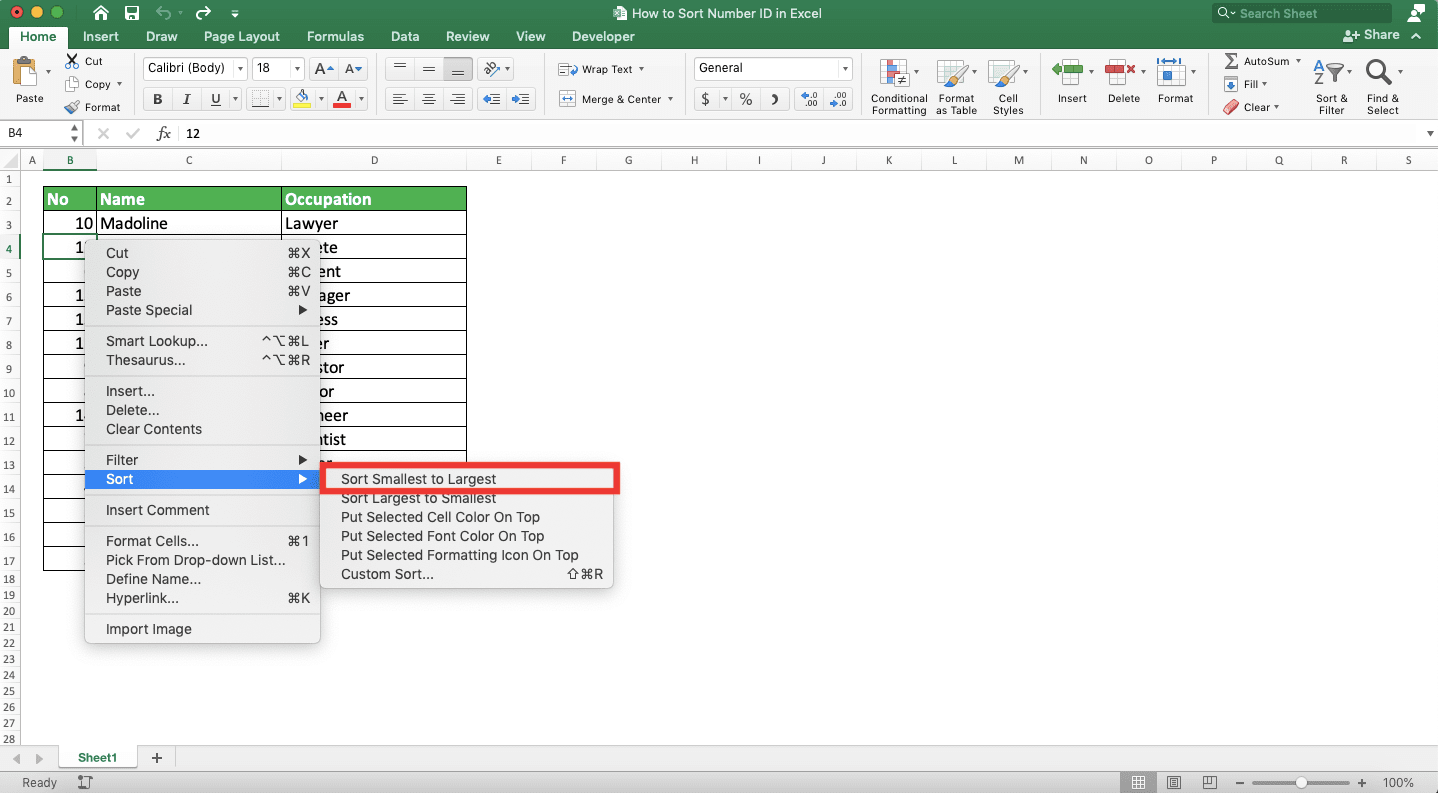Click the Share button
Viewport: 1438px width, 793px height.
pos(1373,35)
